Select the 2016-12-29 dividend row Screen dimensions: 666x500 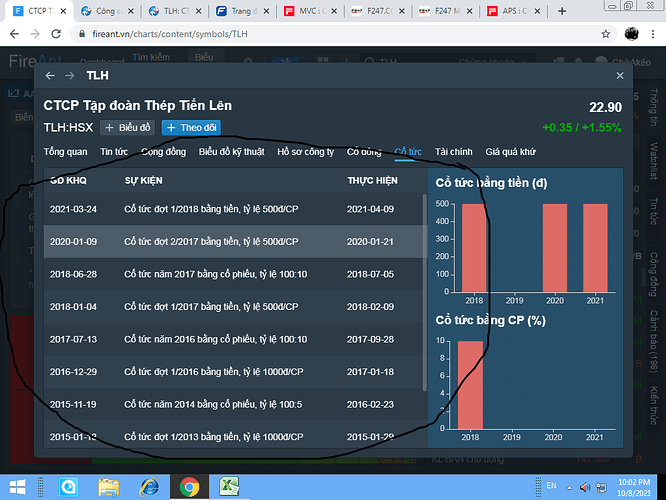tap(234, 372)
